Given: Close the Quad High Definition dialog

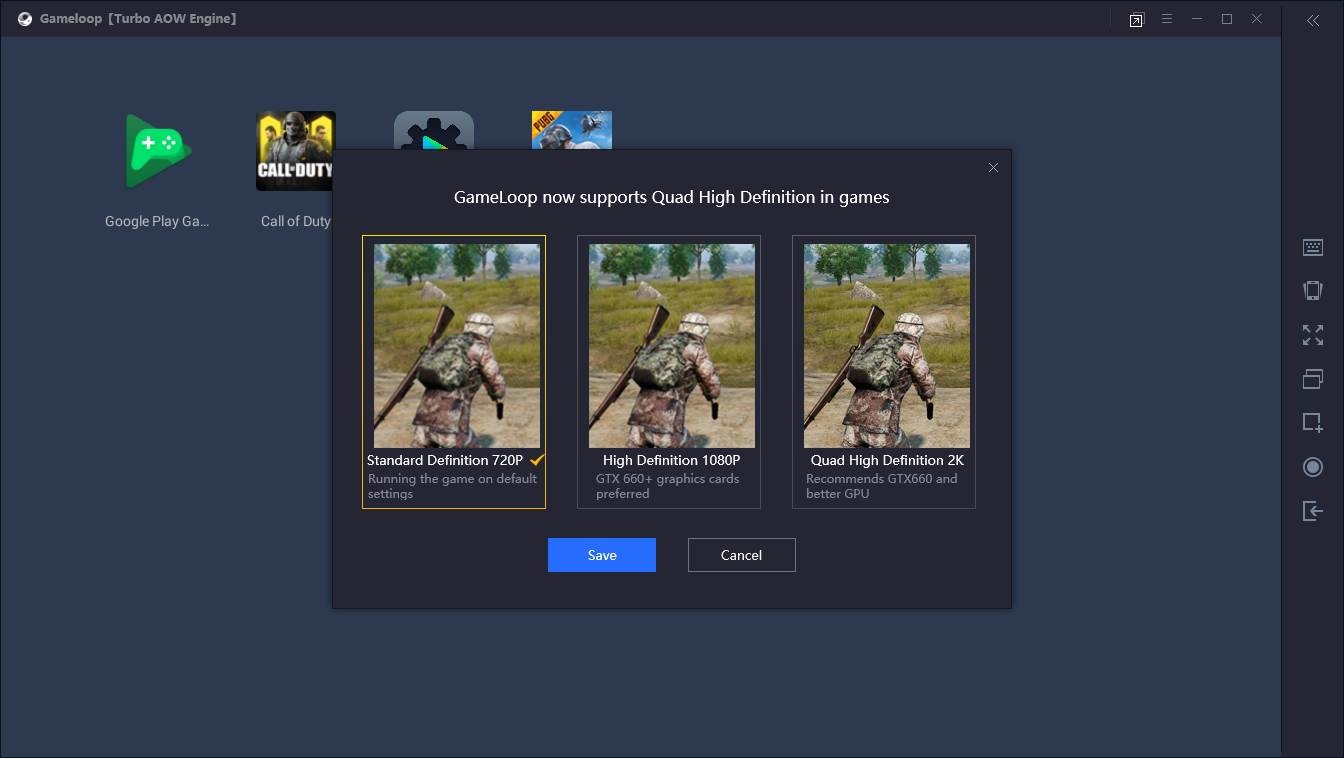Looking at the screenshot, I should 993,168.
